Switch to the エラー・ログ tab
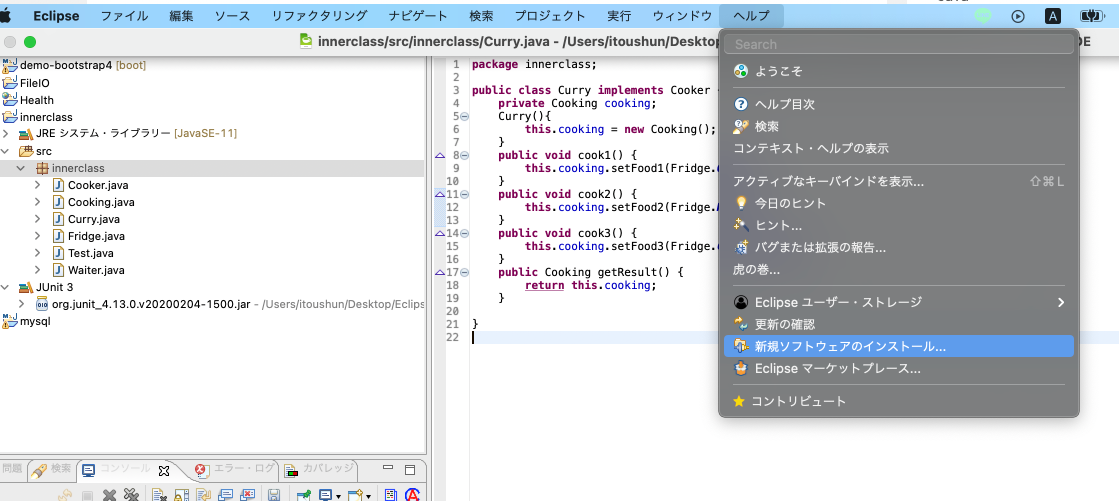This screenshot has height=501, width=1119. coord(234,469)
